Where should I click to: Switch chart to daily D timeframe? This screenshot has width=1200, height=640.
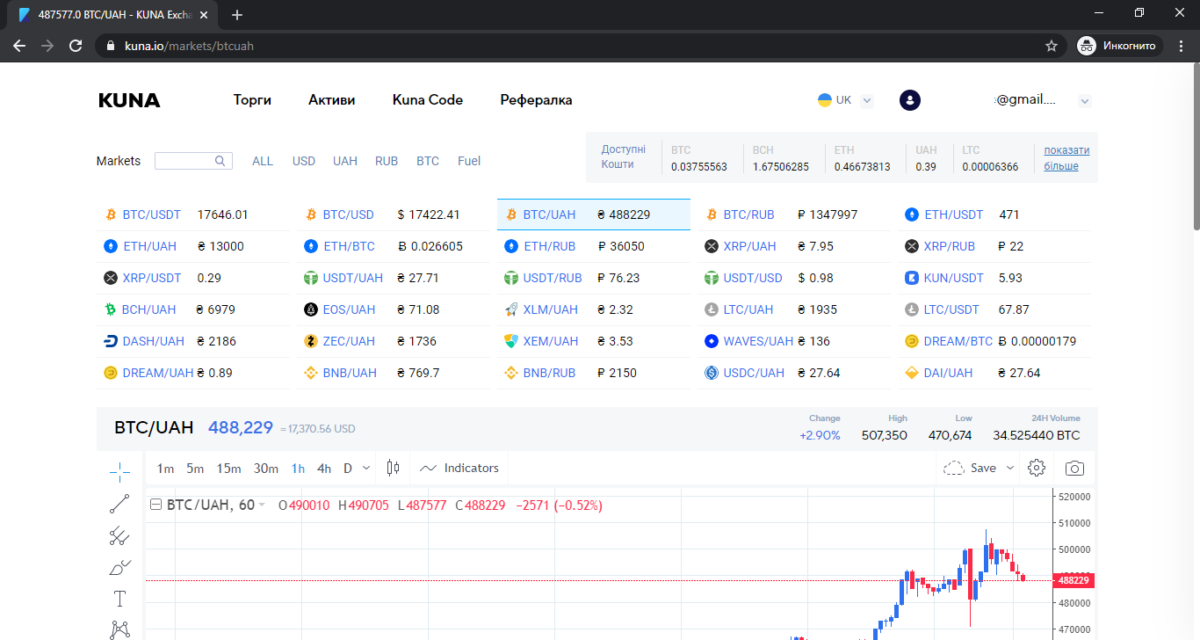point(348,468)
